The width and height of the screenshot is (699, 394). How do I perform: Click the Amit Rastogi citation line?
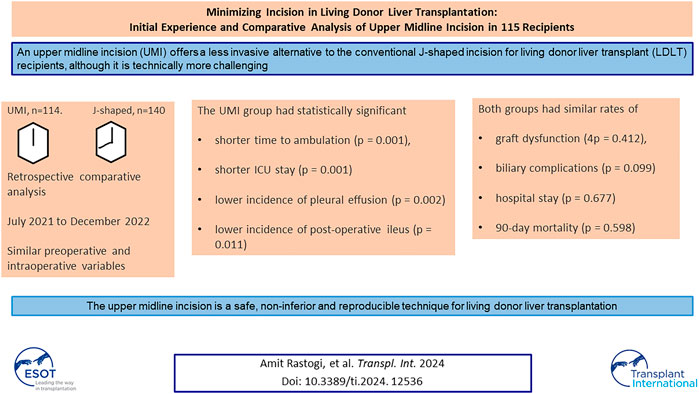(x=352, y=363)
